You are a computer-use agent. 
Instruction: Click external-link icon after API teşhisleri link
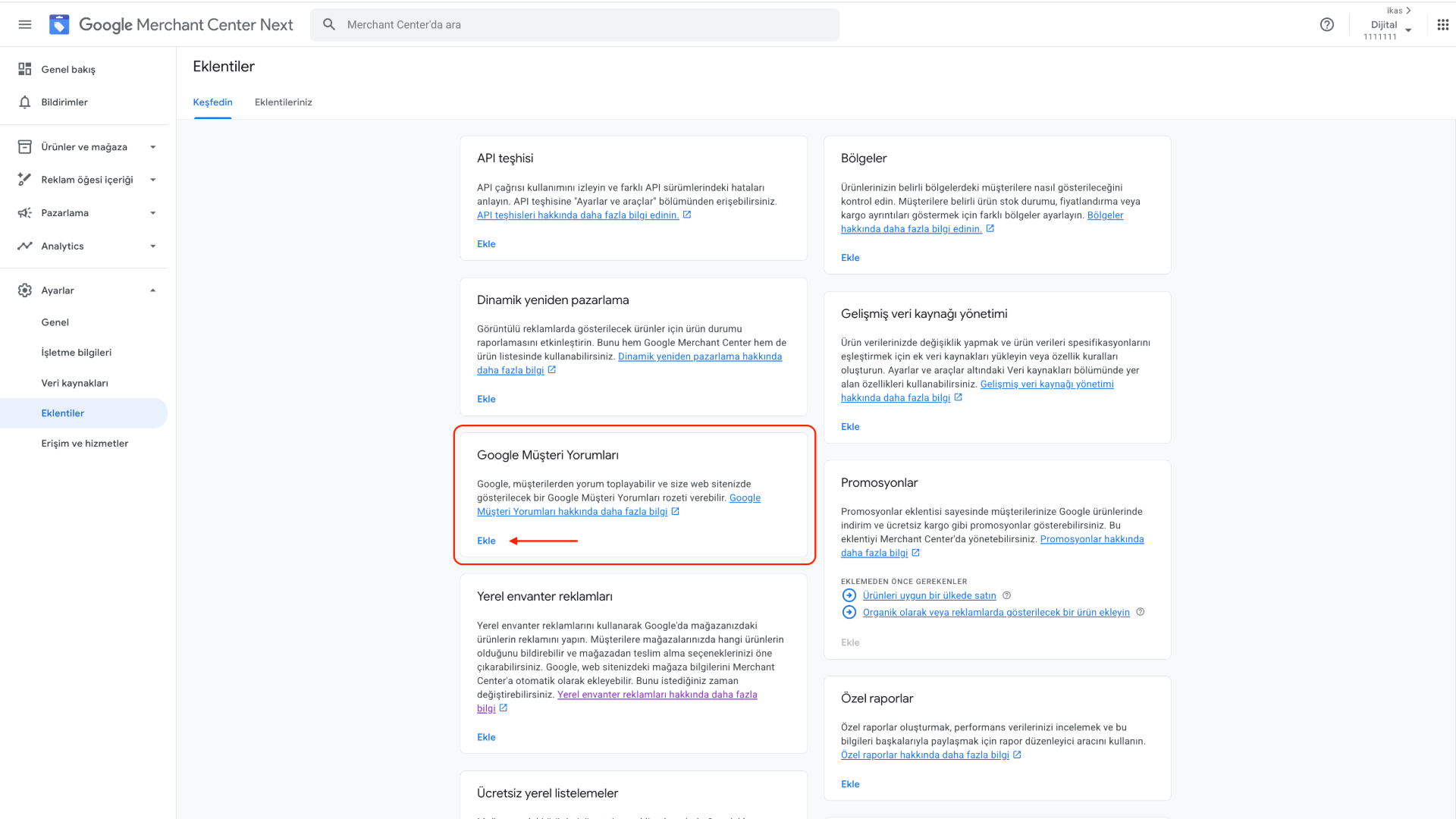click(687, 215)
